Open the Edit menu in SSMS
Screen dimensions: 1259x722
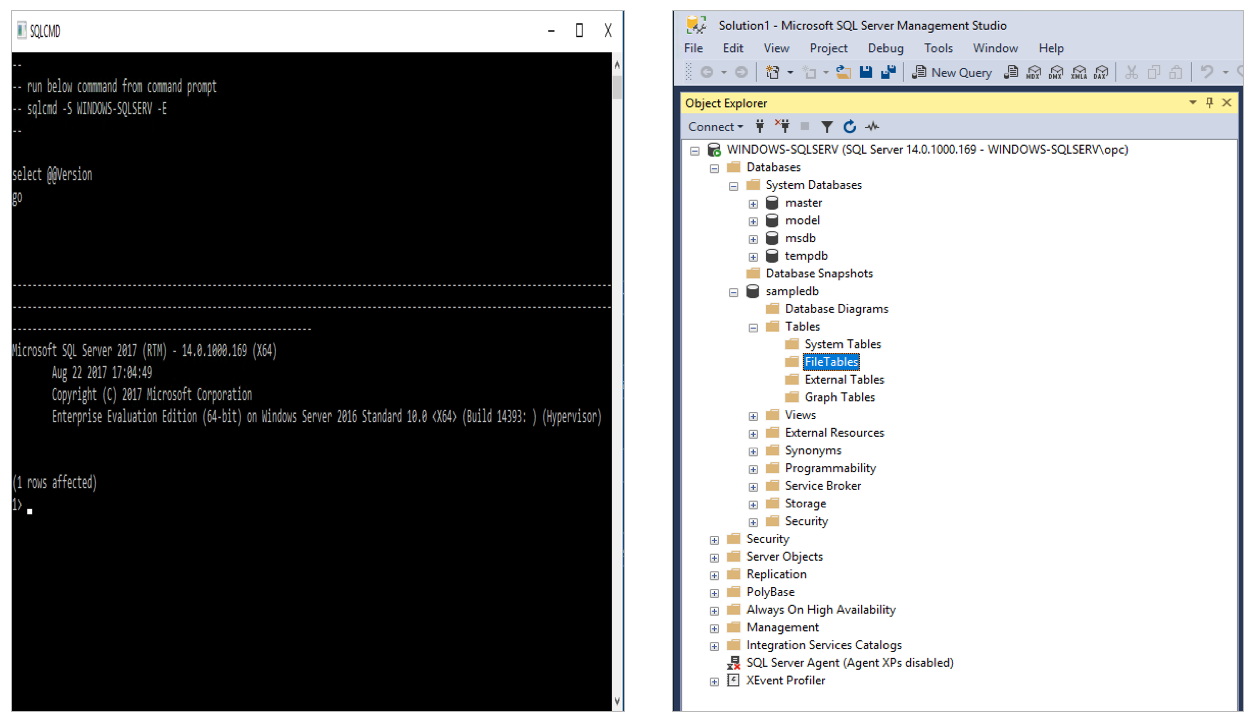click(x=733, y=48)
